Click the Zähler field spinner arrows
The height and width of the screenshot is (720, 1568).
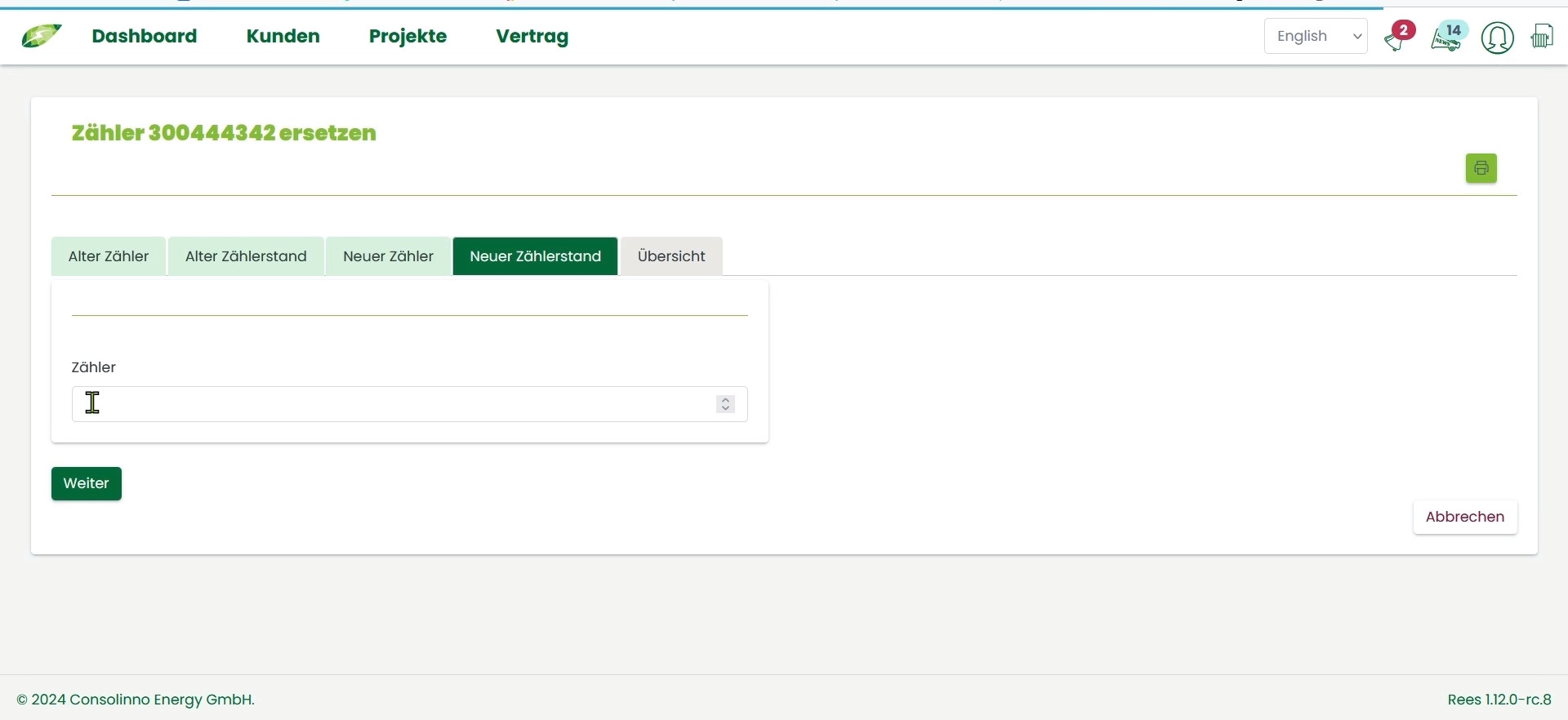click(725, 404)
